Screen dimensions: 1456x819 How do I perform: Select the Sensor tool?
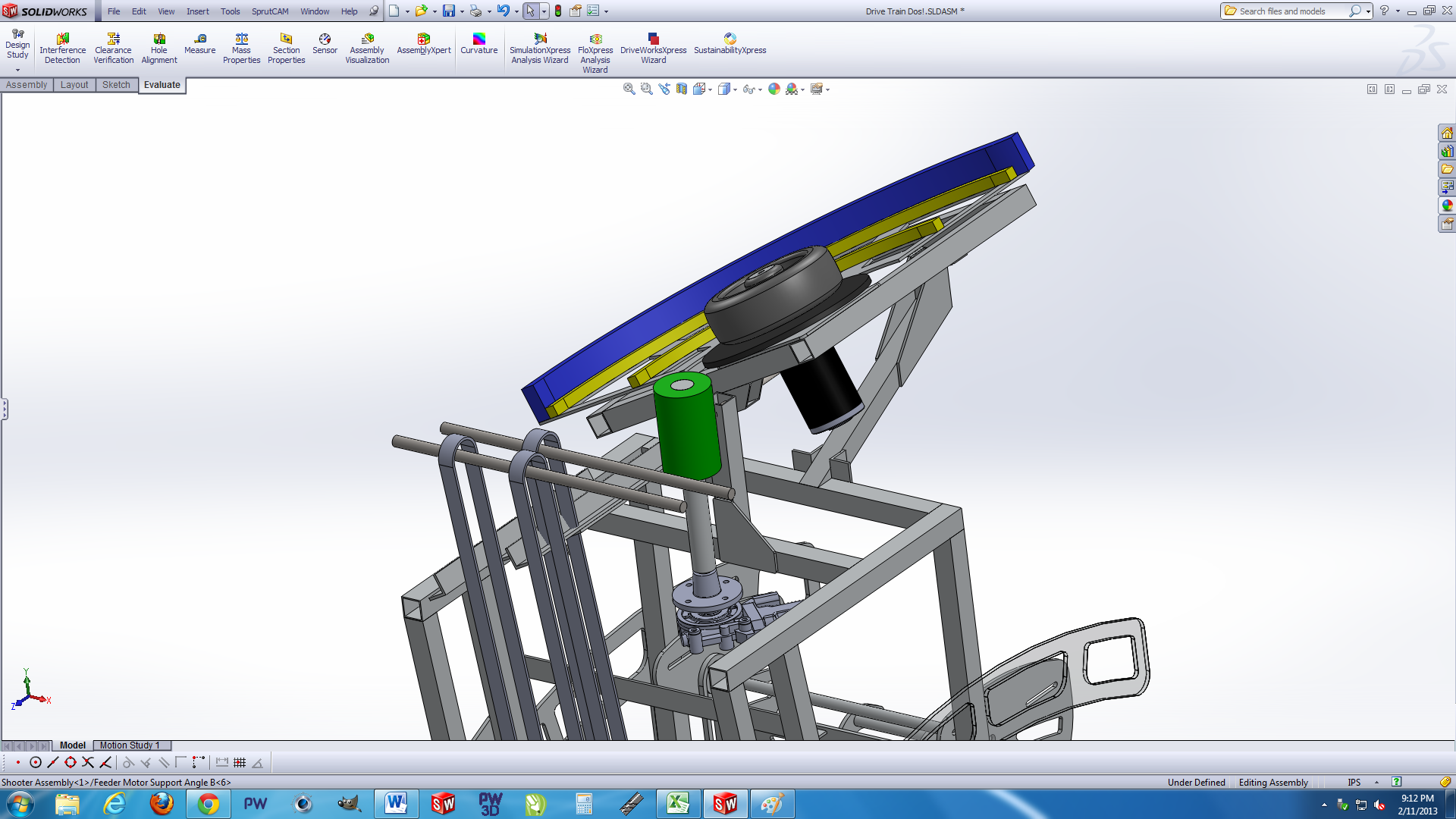pos(325,44)
